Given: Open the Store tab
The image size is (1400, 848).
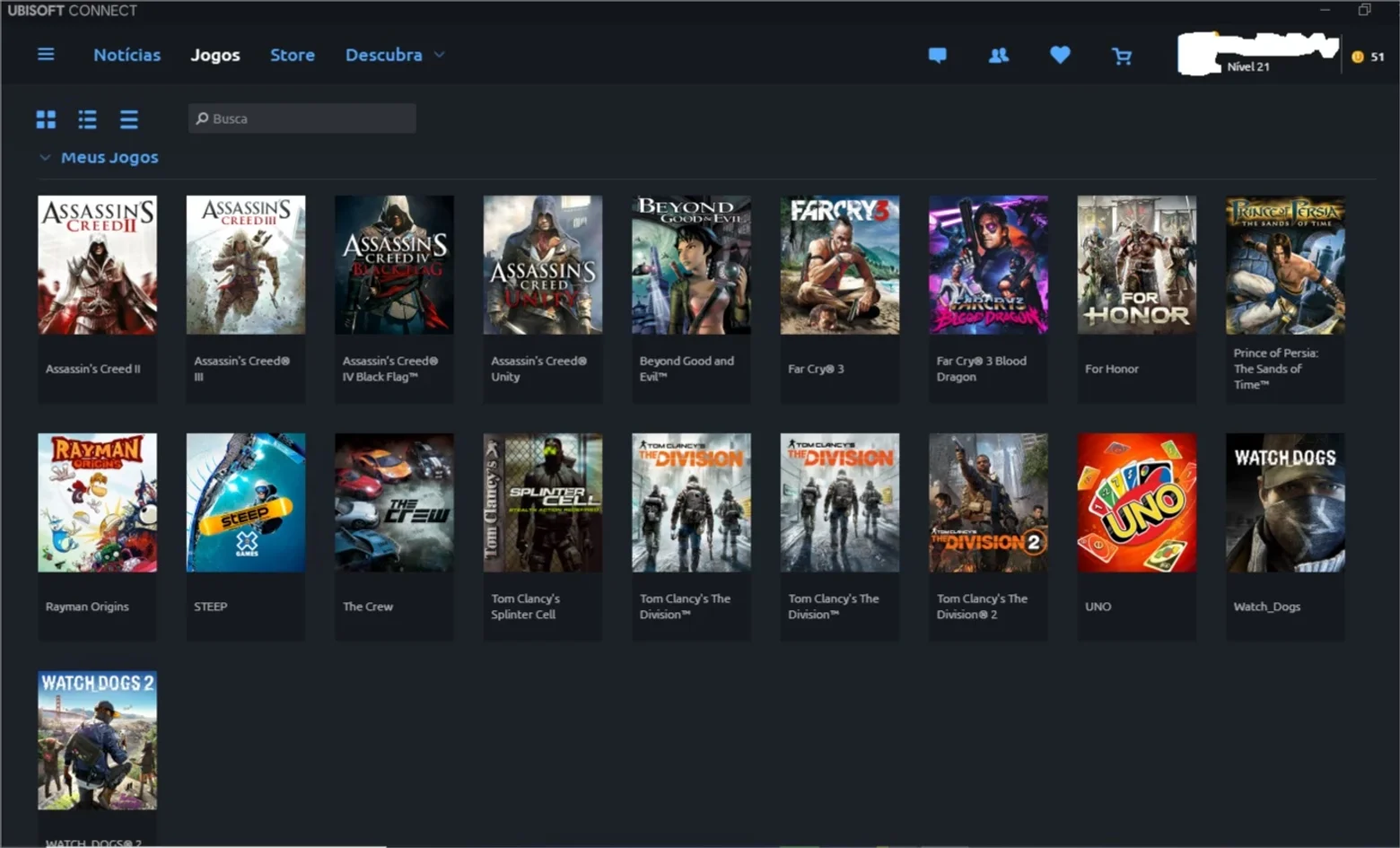Looking at the screenshot, I should [x=293, y=55].
